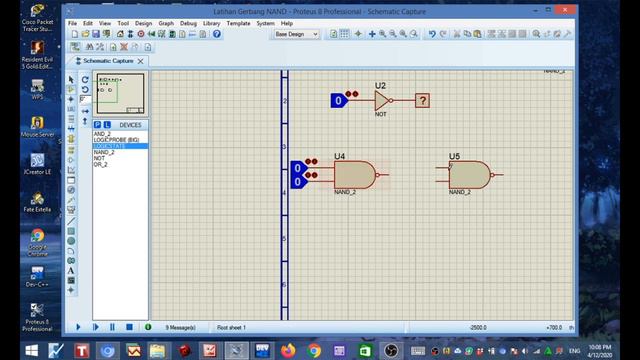Viewport: 640px width, 360px height.
Task: Select the Junction Dot Mode tool
Action: click(71, 99)
